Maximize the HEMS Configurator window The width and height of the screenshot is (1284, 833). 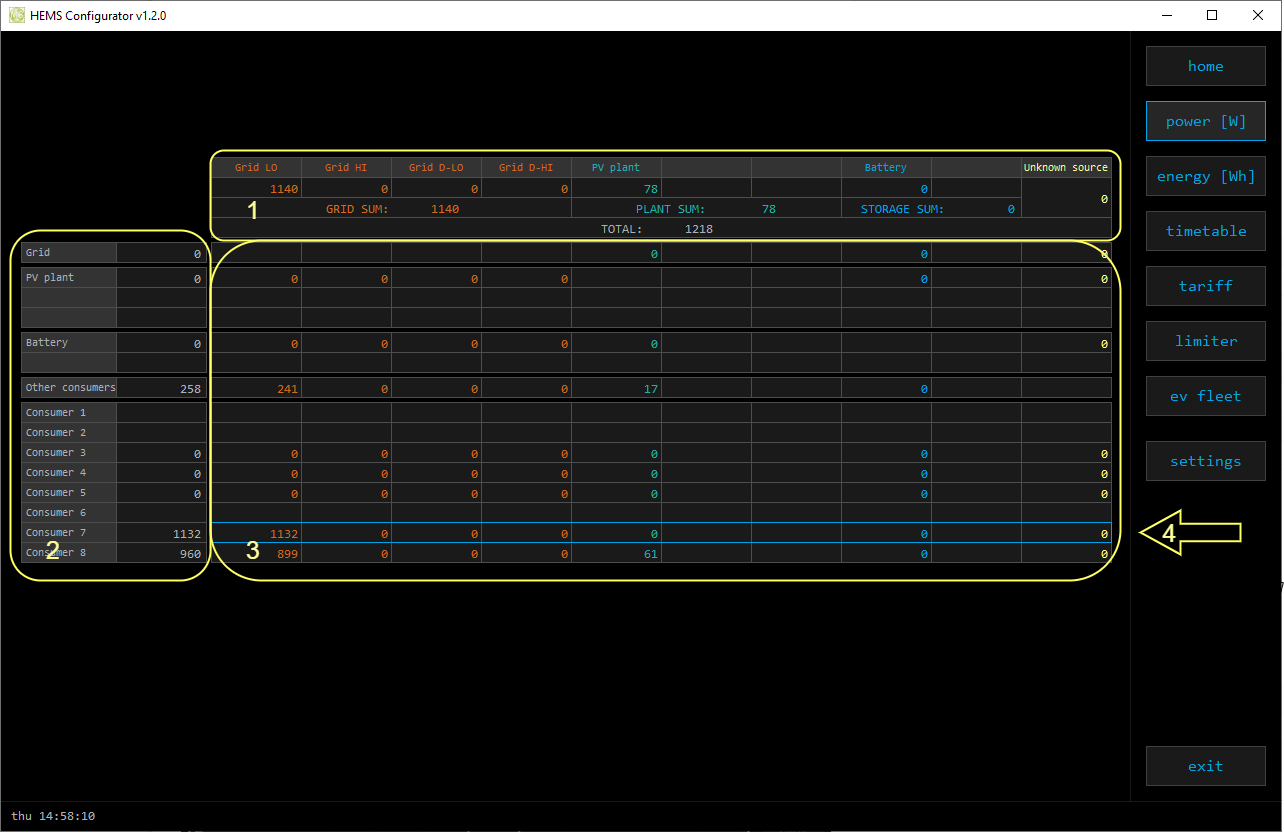click(x=1212, y=15)
